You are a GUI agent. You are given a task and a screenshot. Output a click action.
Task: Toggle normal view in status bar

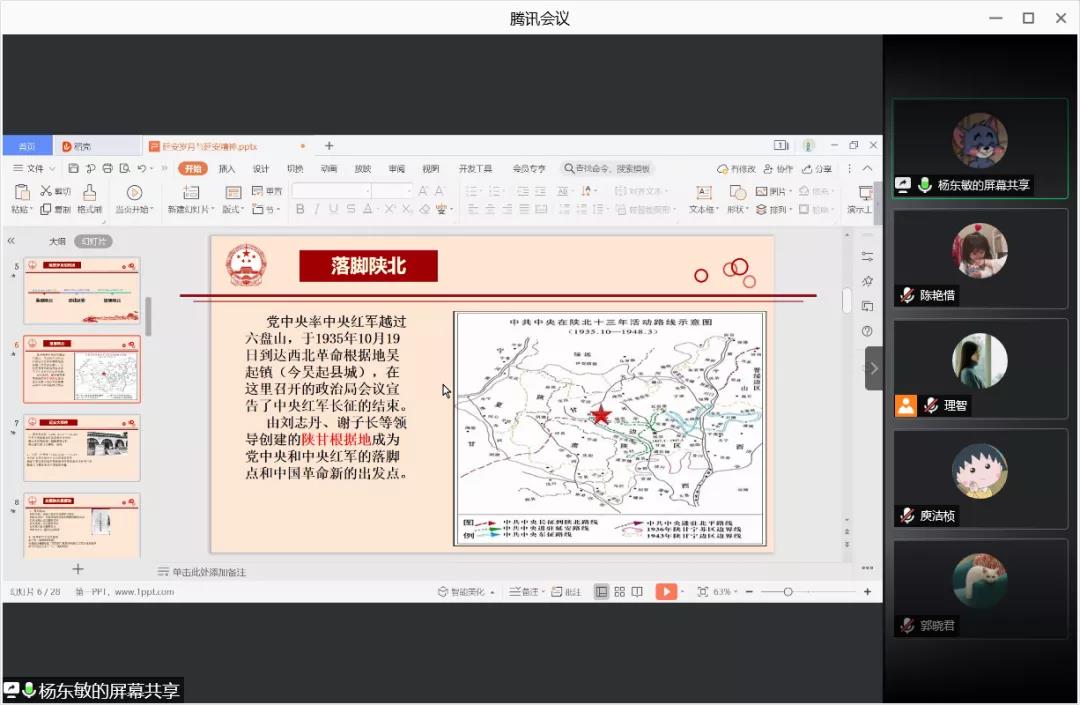[602, 592]
